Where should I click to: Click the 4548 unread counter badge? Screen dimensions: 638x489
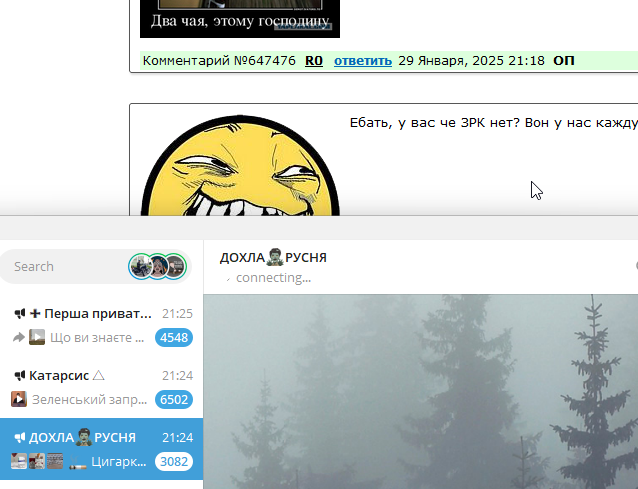click(174, 338)
